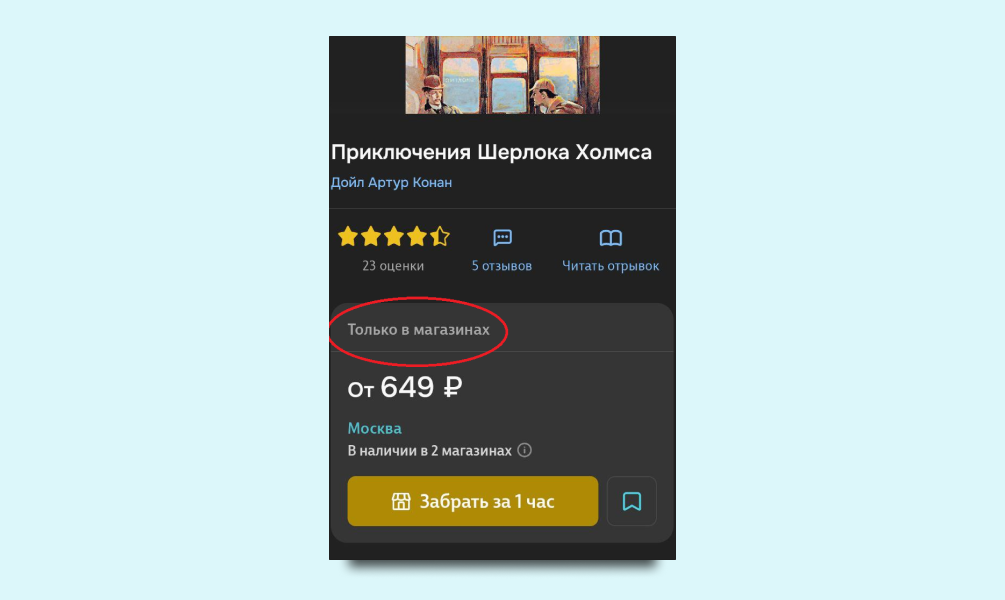Change city via the Москва link
The width and height of the screenshot is (1005, 600).
(x=374, y=428)
